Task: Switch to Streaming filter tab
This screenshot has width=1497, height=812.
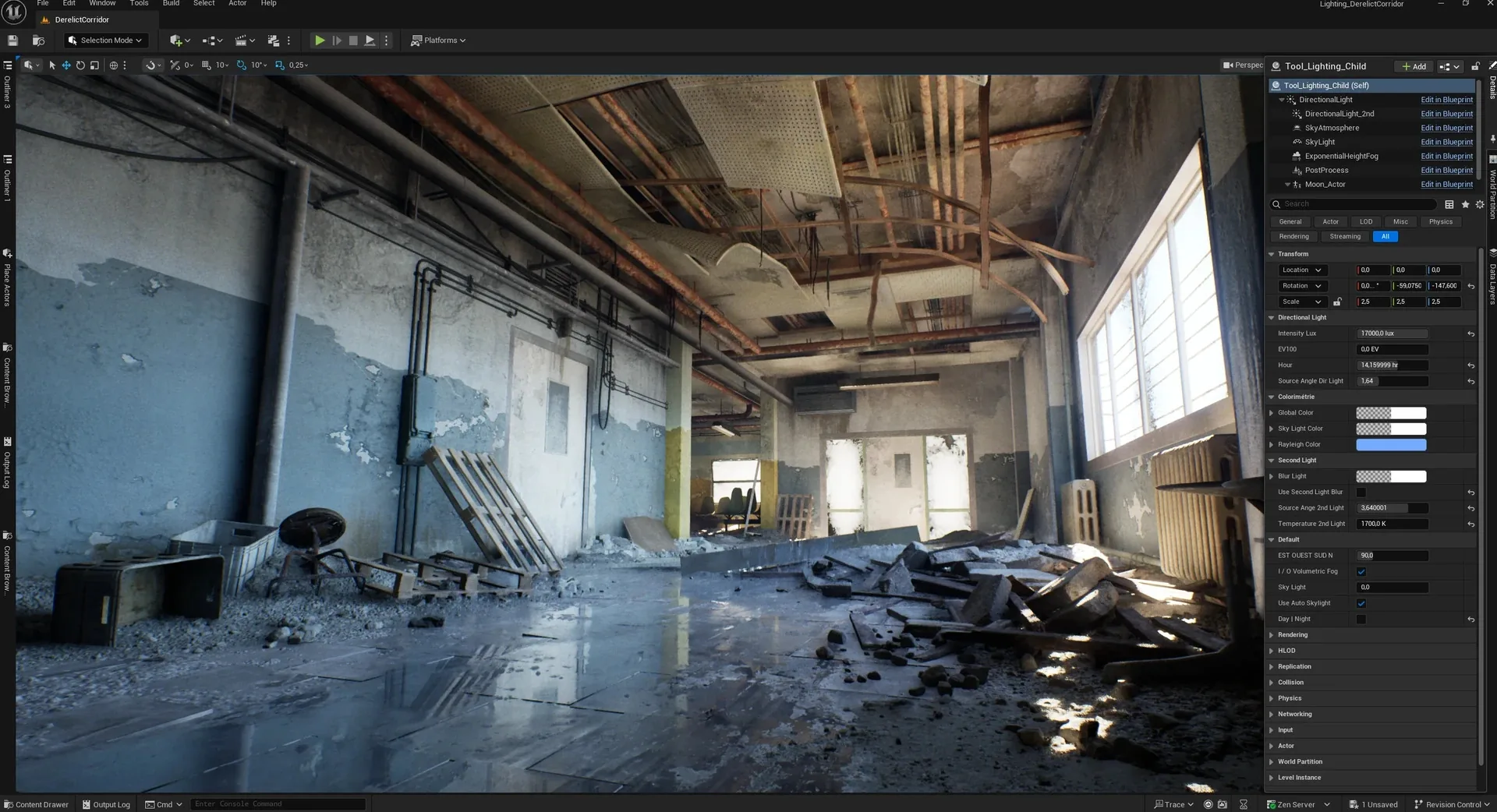Action: click(x=1345, y=237)
